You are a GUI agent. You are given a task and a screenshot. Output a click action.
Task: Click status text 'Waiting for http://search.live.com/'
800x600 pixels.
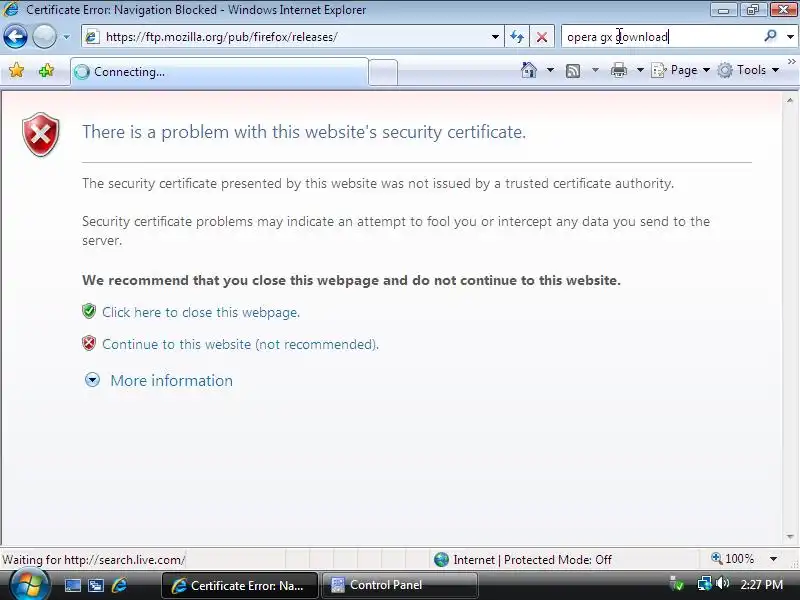tap(93, 560)
